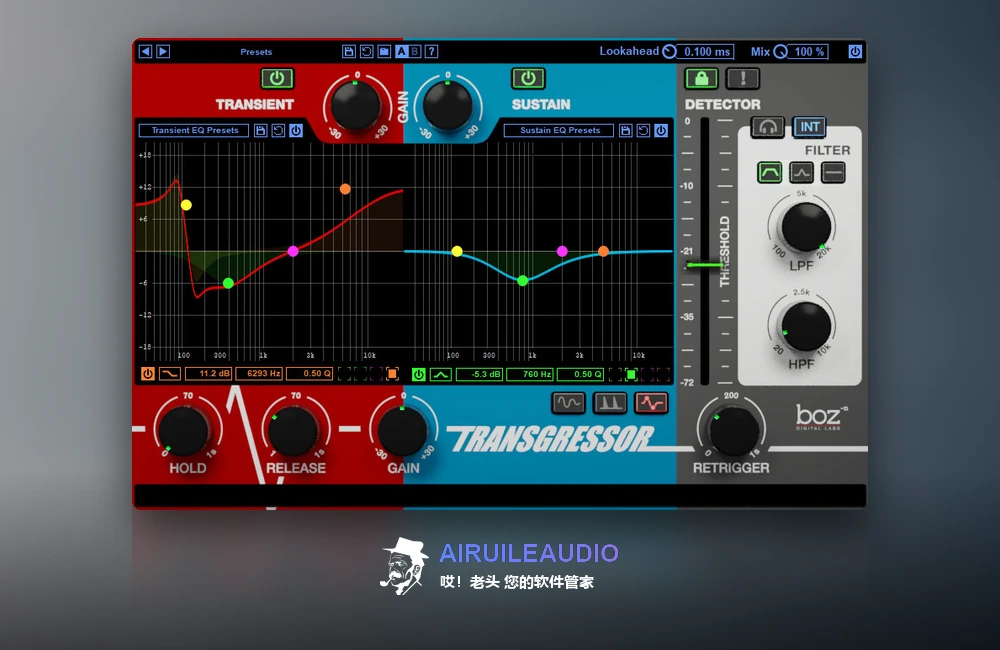The width and height of the screenshot is (1000, 650).
Task: Switch to the A comparison state
Action: (x=401, y=52)
